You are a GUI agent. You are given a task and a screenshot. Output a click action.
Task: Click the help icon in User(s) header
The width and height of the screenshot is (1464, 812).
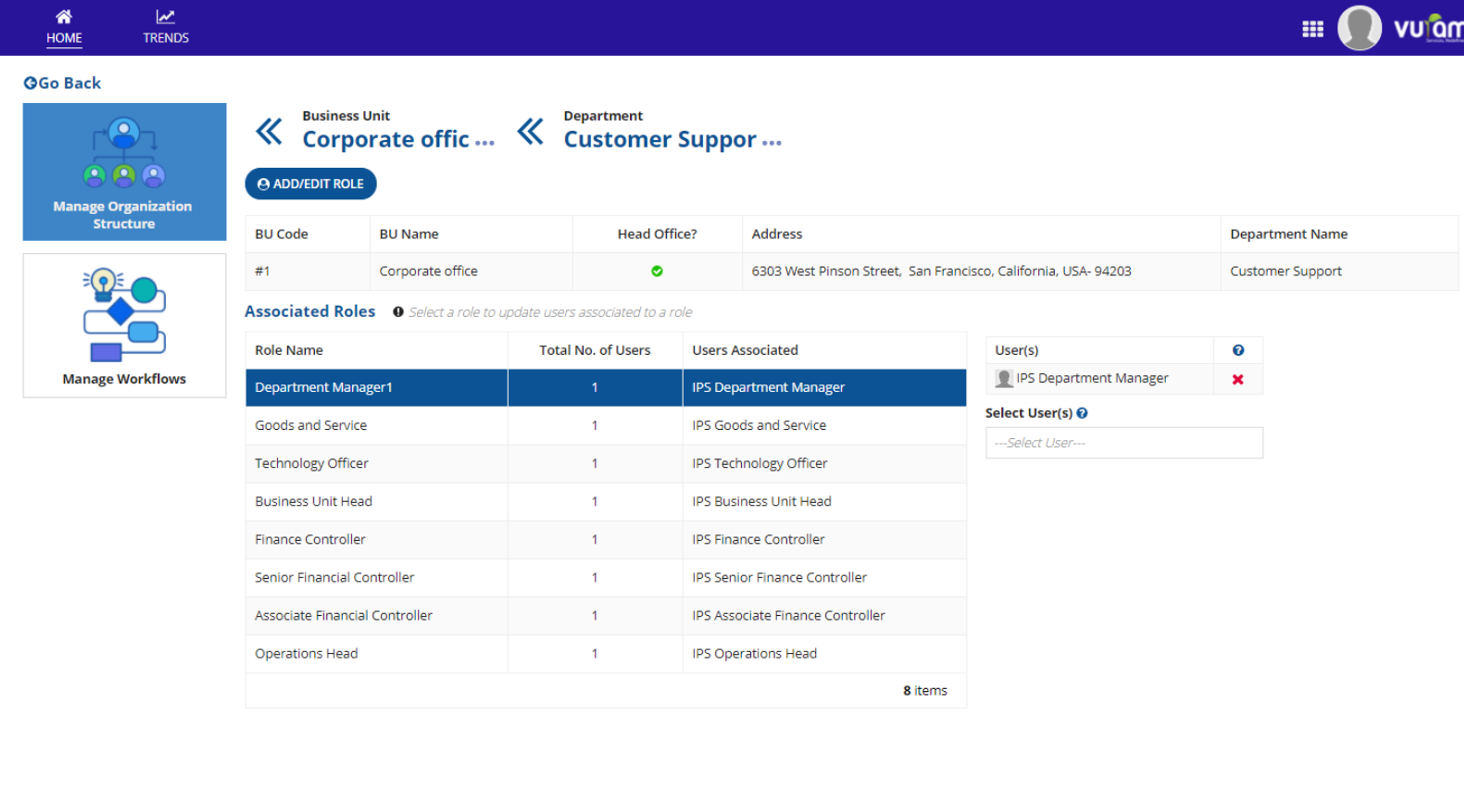(1238, 350)
